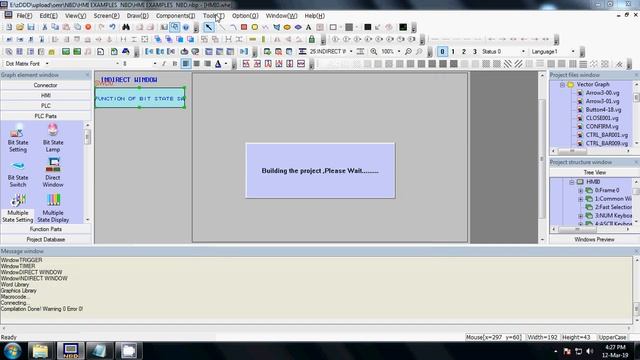The image size is (640, 360).
Task: Click the New project icon
Action: pos(9,27)
